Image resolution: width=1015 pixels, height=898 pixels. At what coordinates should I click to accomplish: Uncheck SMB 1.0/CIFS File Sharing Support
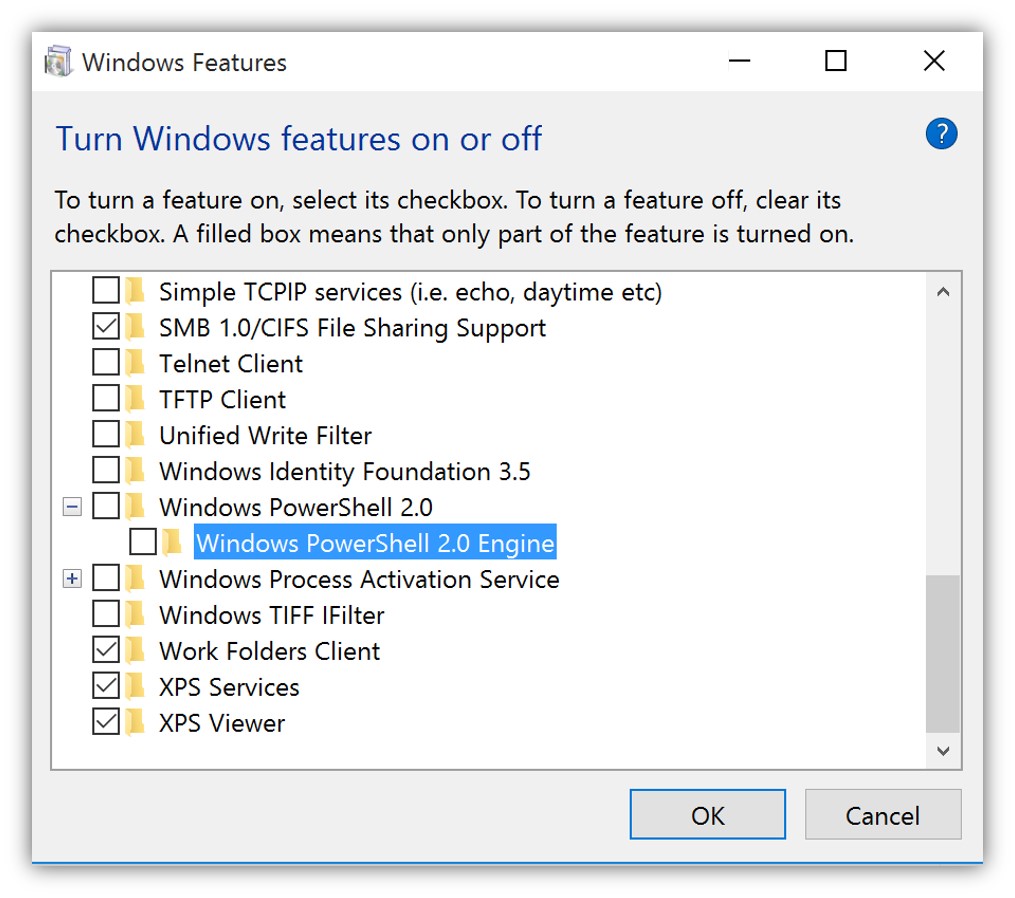coord(106,326)
